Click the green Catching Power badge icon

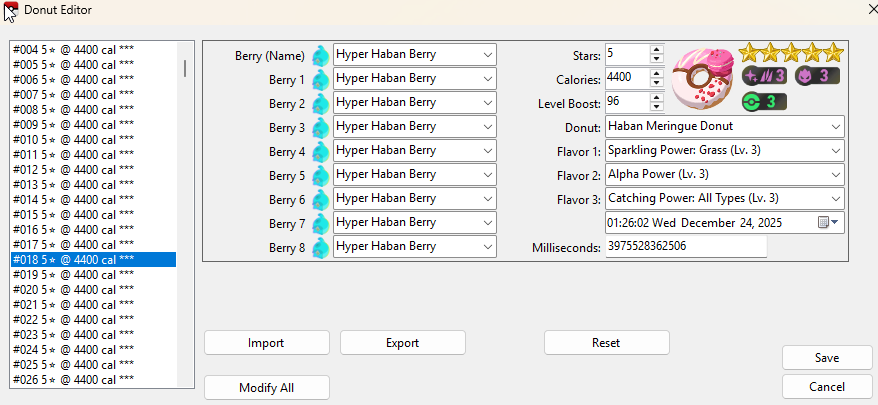click(x=764, y=101)
